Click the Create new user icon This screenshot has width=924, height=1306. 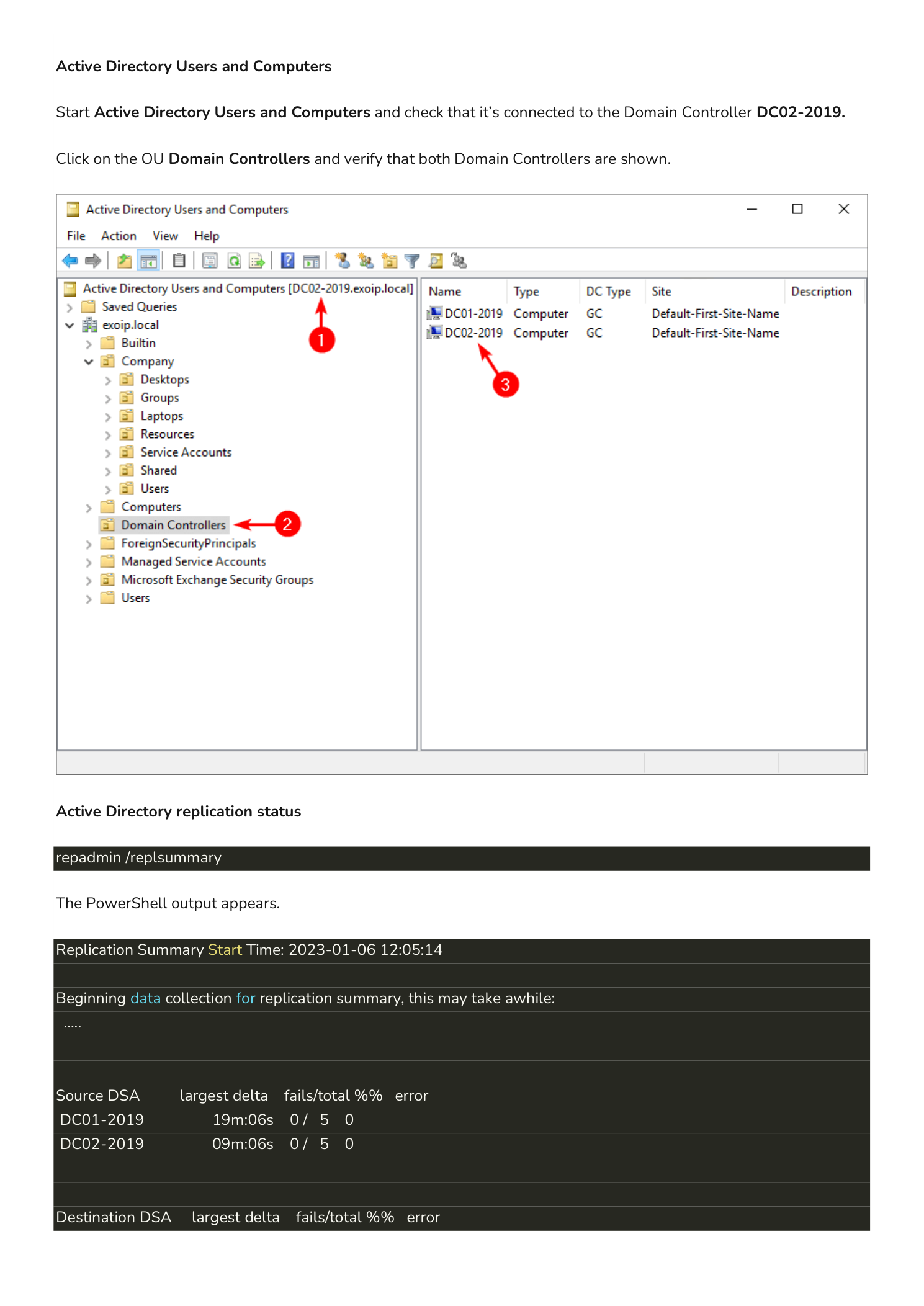tap(343, 261)
